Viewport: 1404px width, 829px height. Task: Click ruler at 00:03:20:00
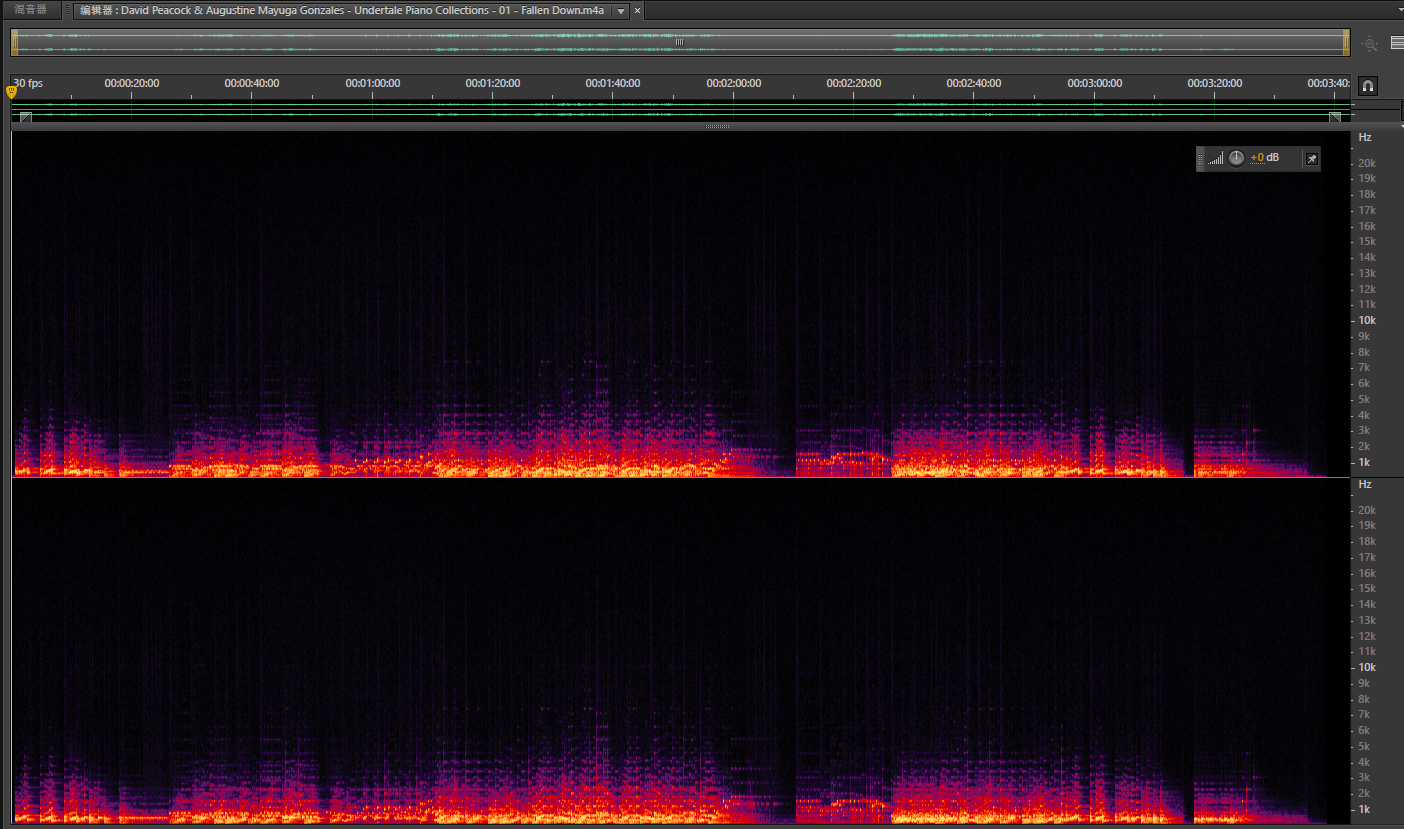[x=1215, y=83]
